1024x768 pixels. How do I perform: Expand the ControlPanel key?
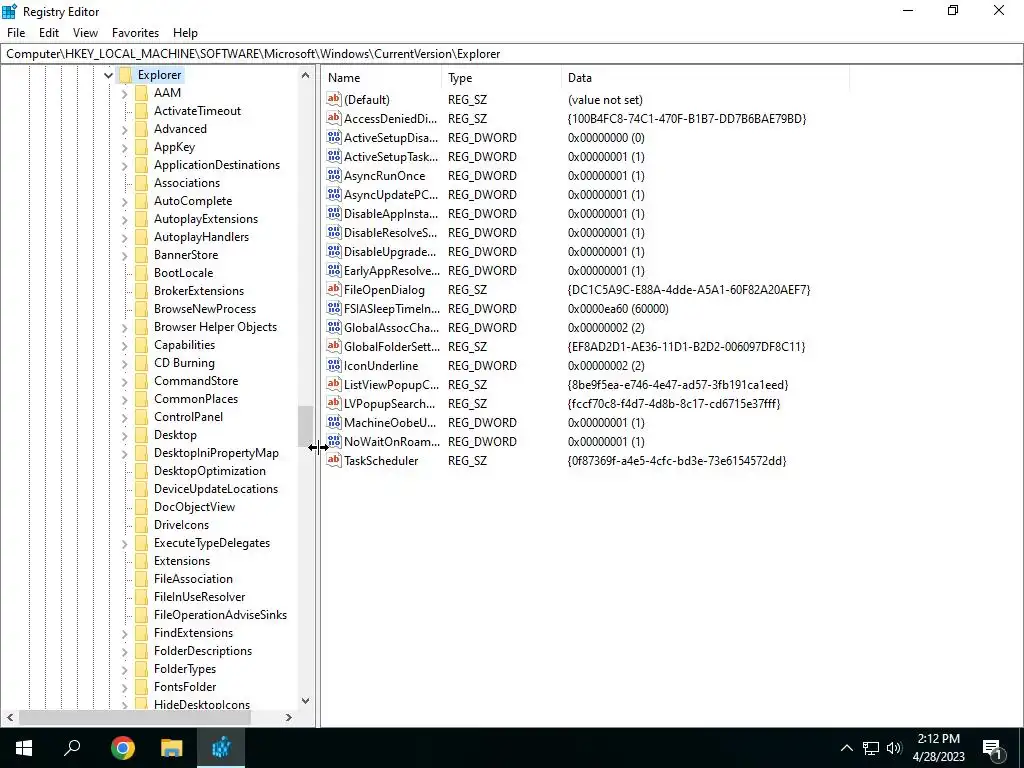pos(124,418)
